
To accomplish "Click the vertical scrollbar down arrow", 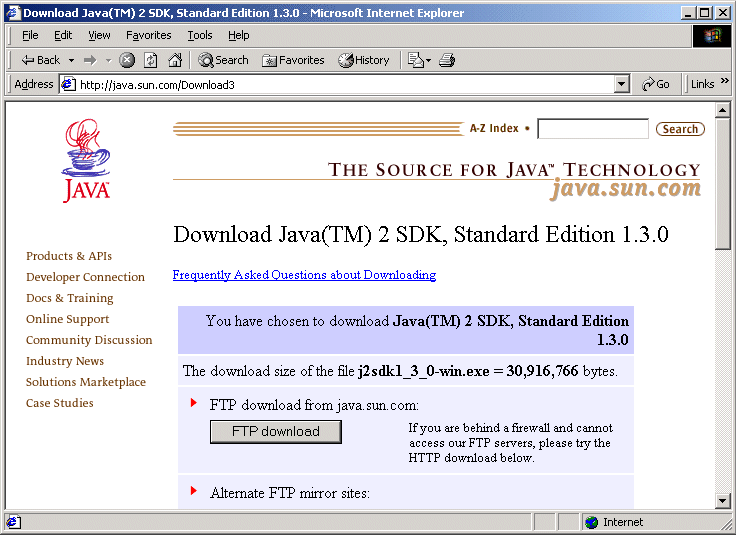I will pos(722,501).
